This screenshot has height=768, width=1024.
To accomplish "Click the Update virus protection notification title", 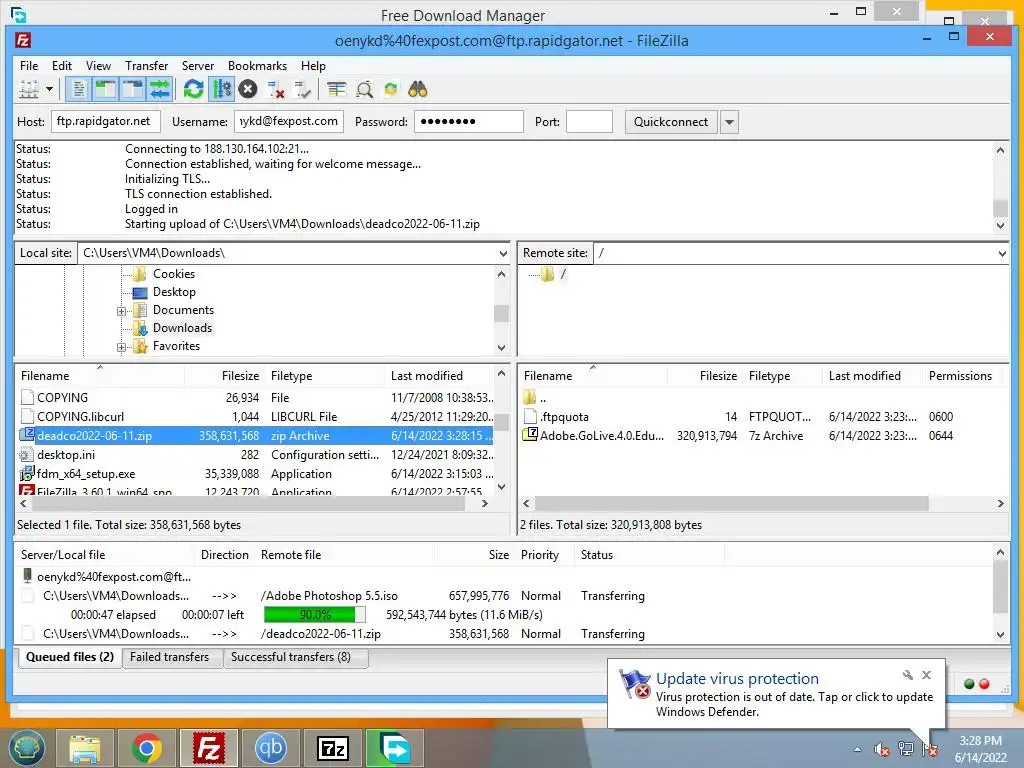I will pyautogui.click(x=737, y=679).
